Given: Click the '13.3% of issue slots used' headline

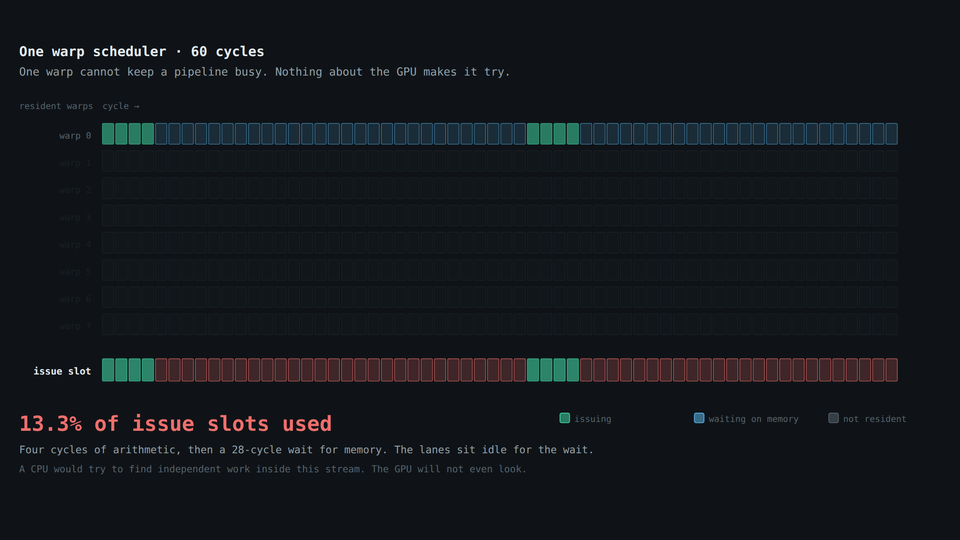Looking at the screenshot, I should [x=175, y=423].
